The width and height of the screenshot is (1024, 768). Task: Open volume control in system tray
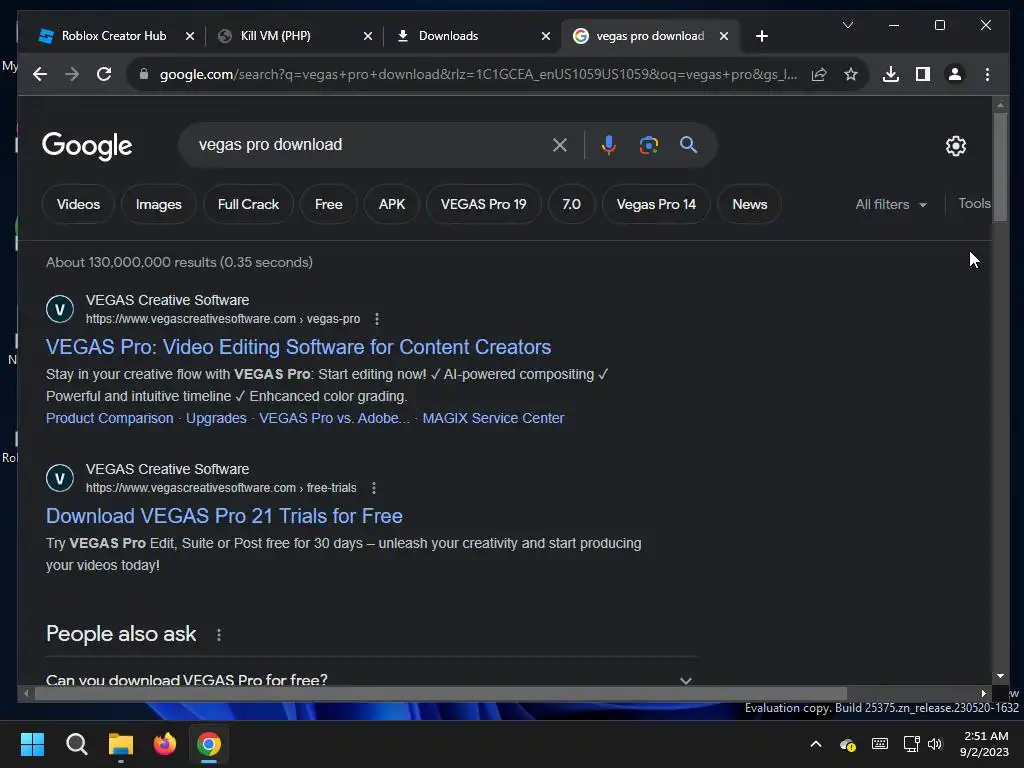point(935,744)
